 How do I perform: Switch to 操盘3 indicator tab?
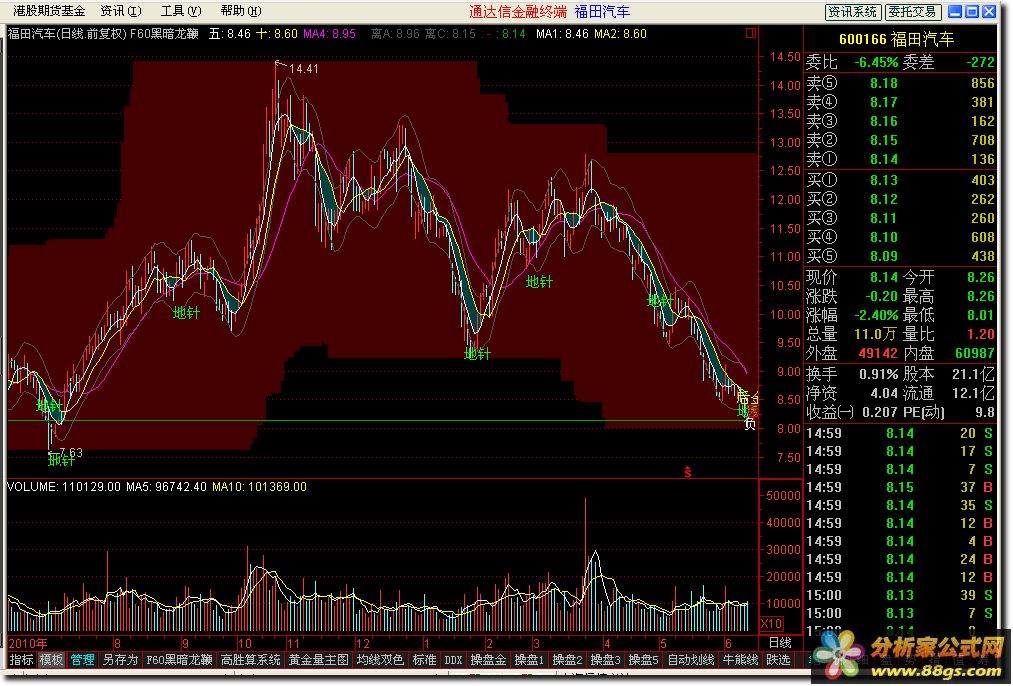tap(605, 660)
